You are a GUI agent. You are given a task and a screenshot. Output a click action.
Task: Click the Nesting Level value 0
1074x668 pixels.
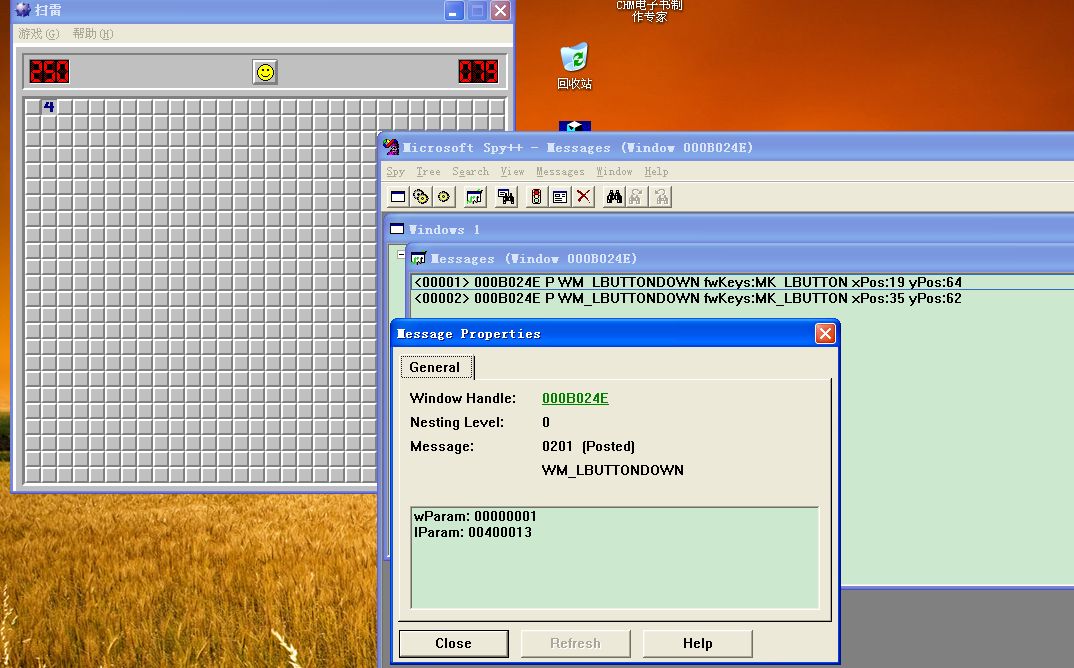(546, 422)
